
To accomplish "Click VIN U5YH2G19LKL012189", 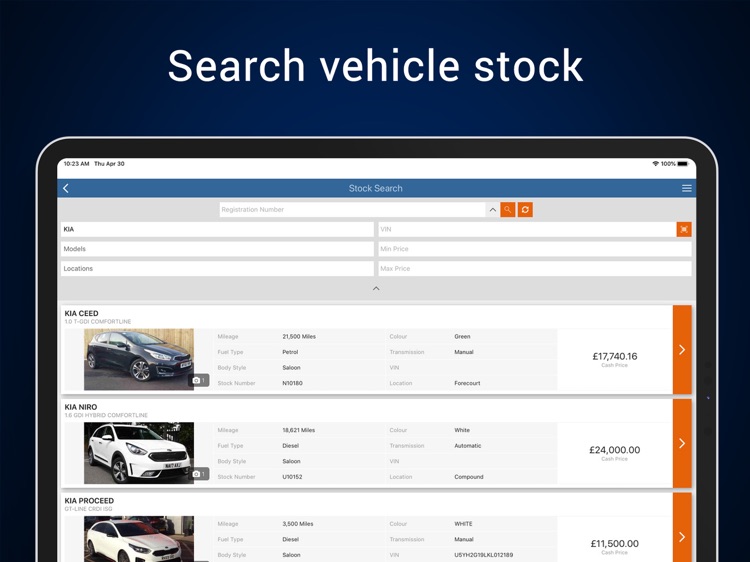I will click(484, 555).
